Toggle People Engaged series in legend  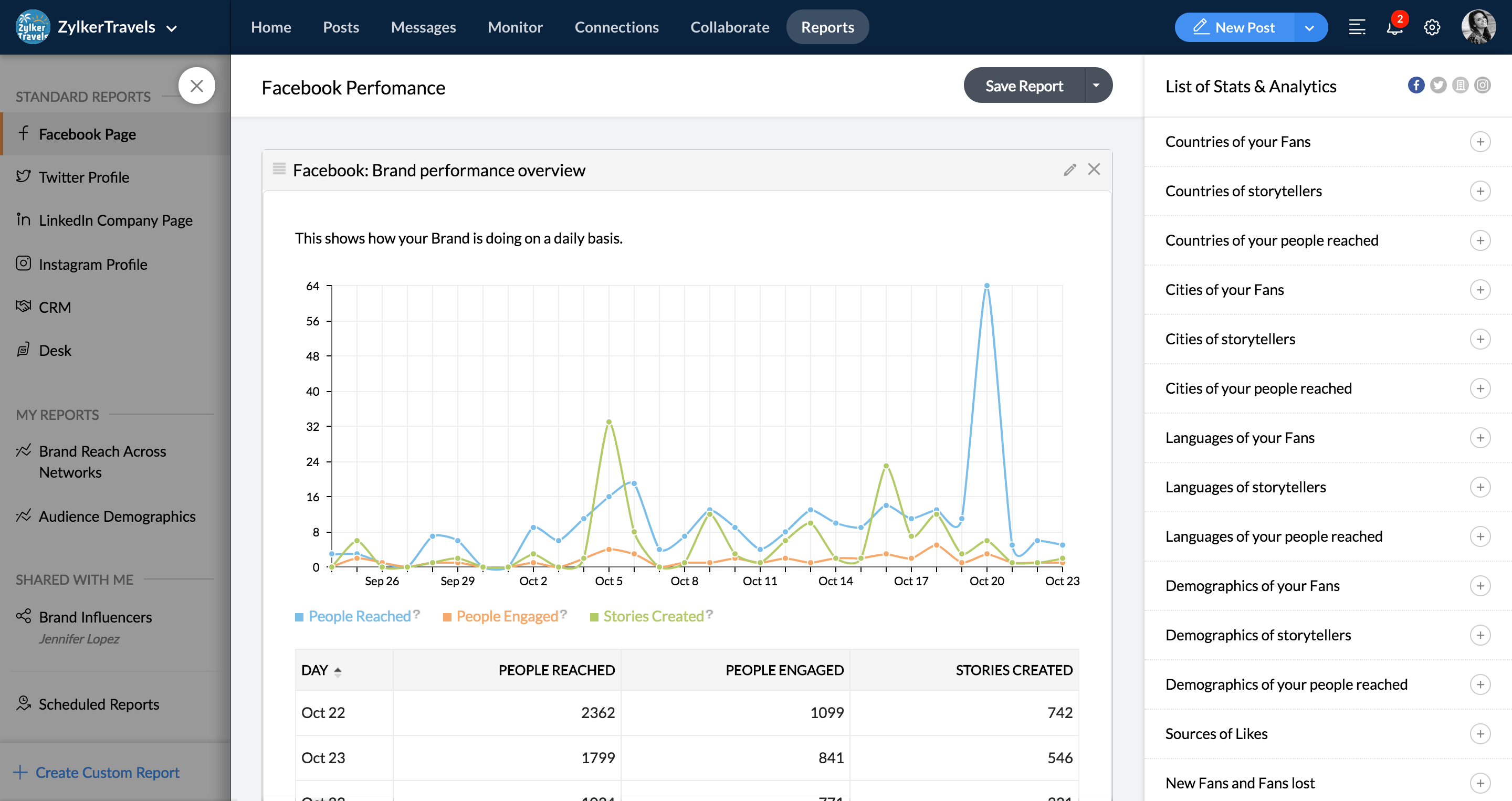[x=505, y=616]
